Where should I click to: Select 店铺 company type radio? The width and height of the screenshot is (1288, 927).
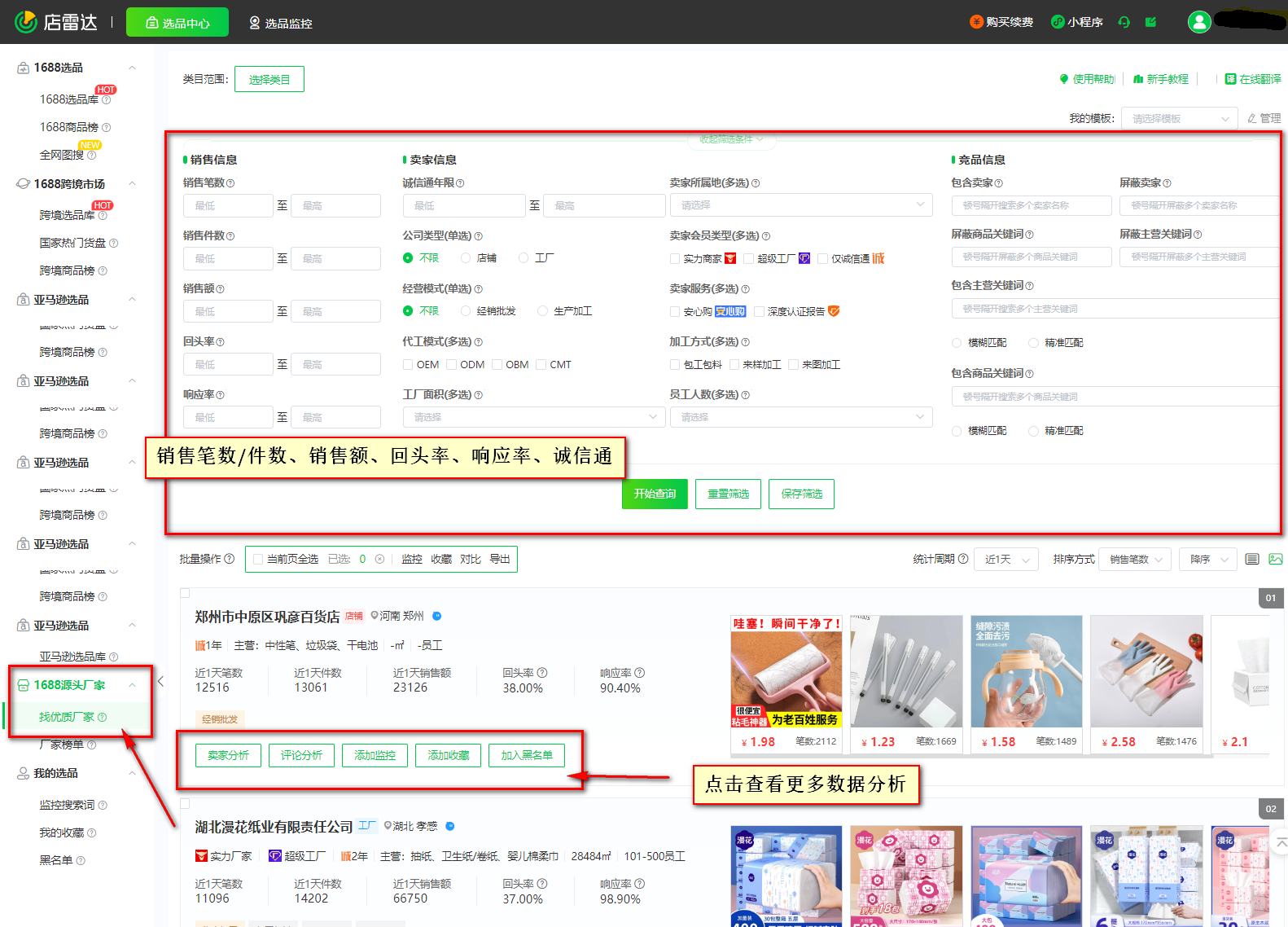[466, 258]
